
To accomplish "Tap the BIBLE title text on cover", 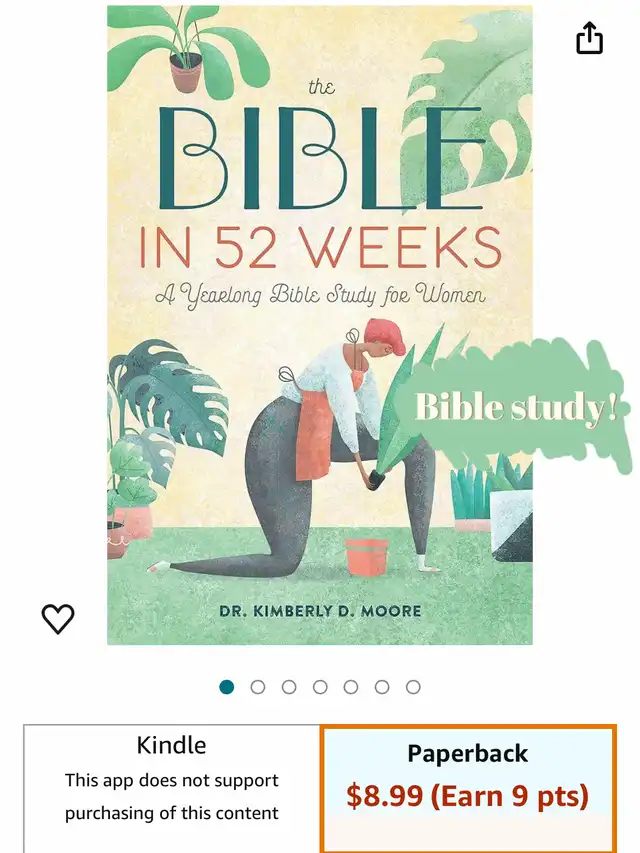I will 321,158.
